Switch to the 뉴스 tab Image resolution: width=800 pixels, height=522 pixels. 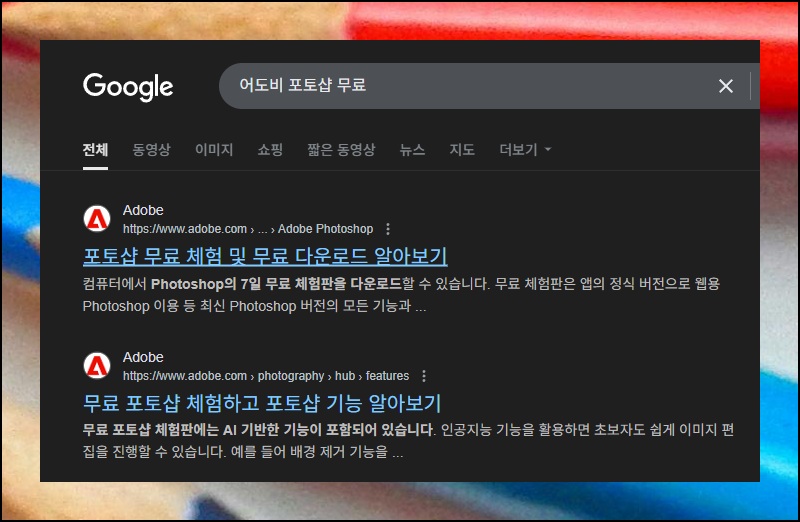pos(412,150)
